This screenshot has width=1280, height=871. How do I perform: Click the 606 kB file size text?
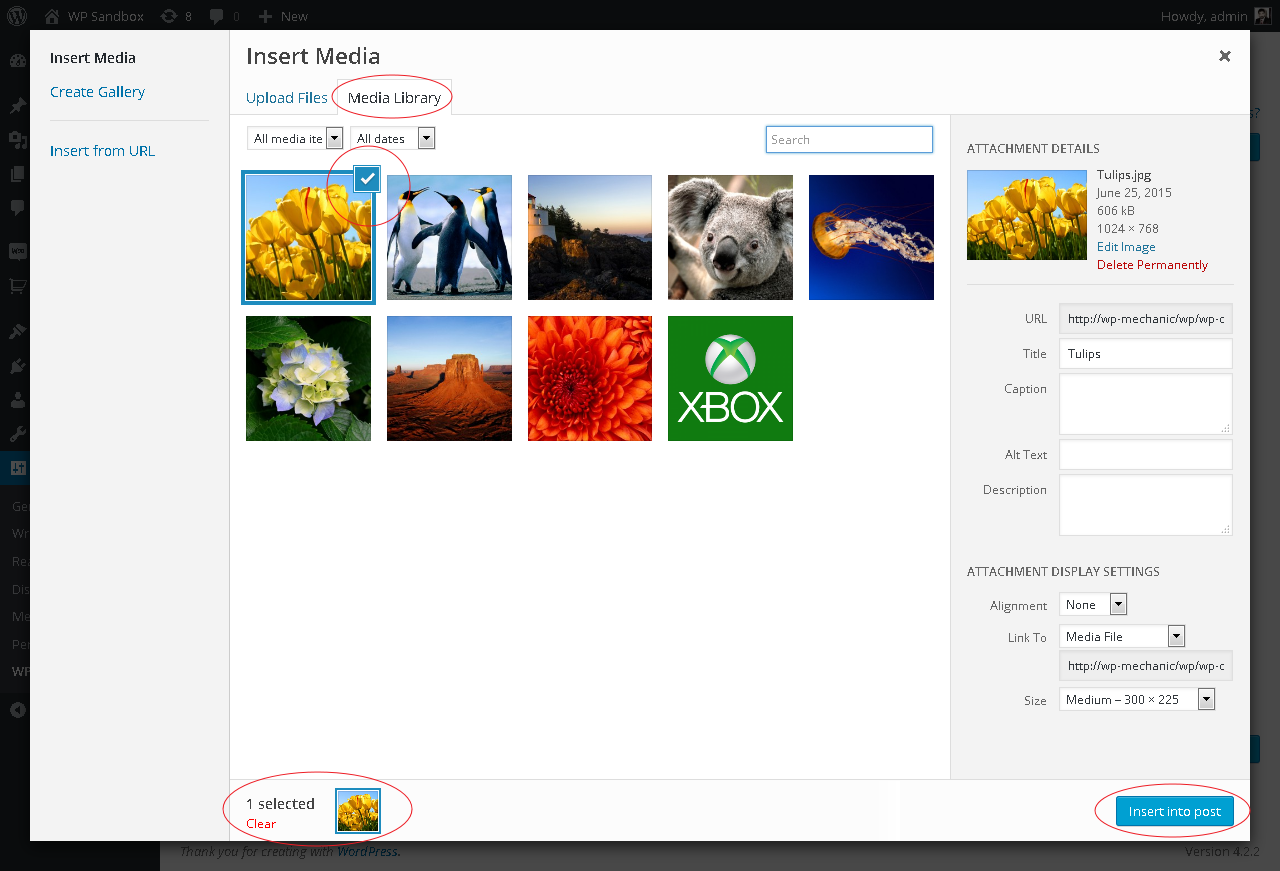tap(1115, 211)
